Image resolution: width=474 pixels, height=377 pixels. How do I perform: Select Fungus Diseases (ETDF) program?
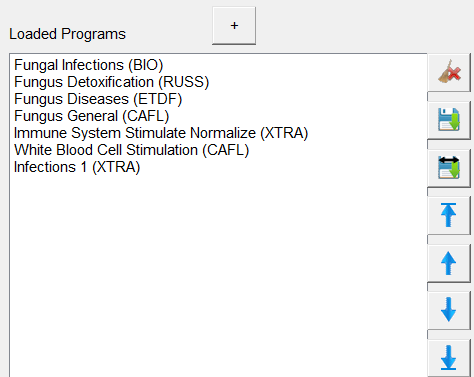(98, 99)
